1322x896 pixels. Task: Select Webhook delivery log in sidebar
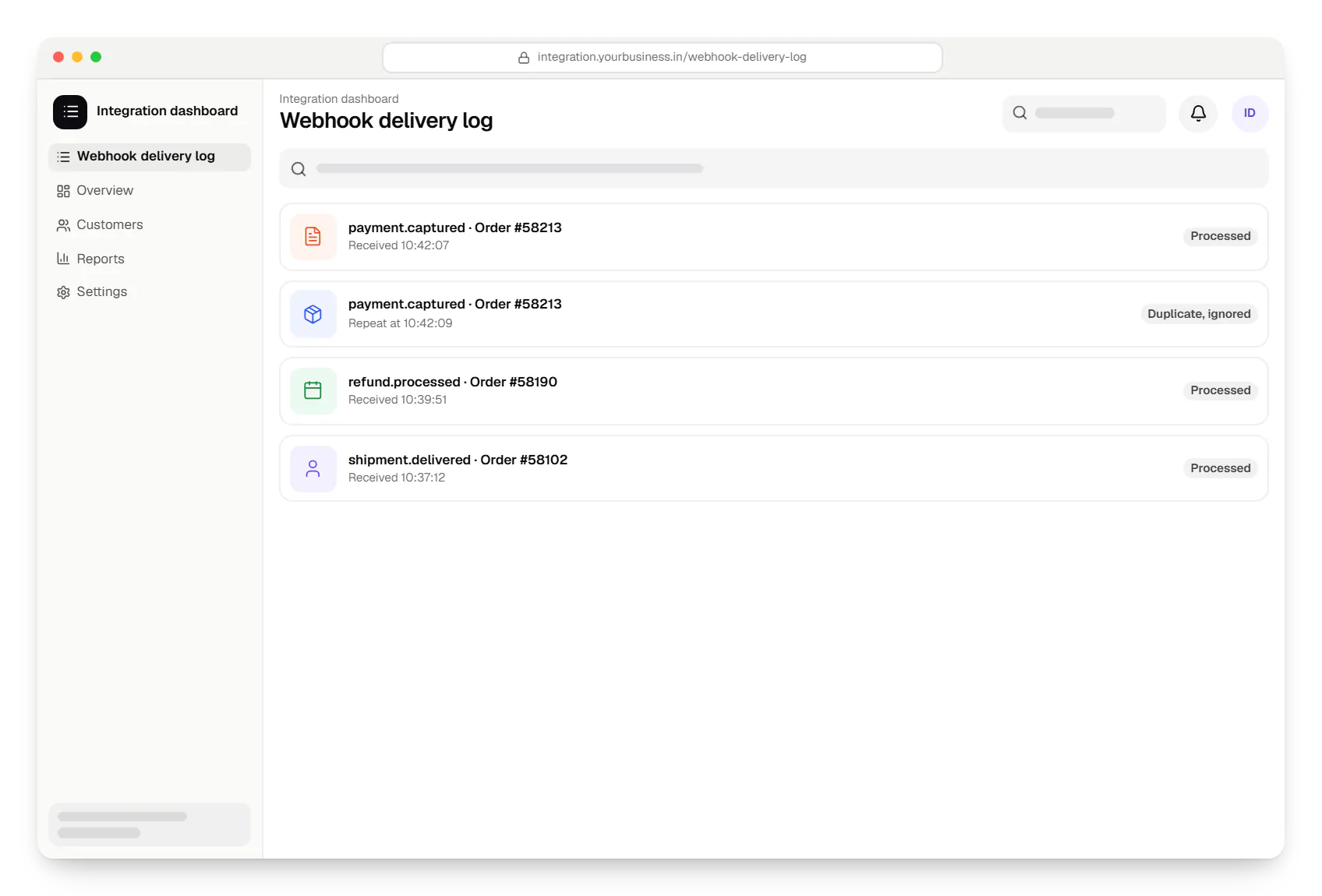coord(150,157)
